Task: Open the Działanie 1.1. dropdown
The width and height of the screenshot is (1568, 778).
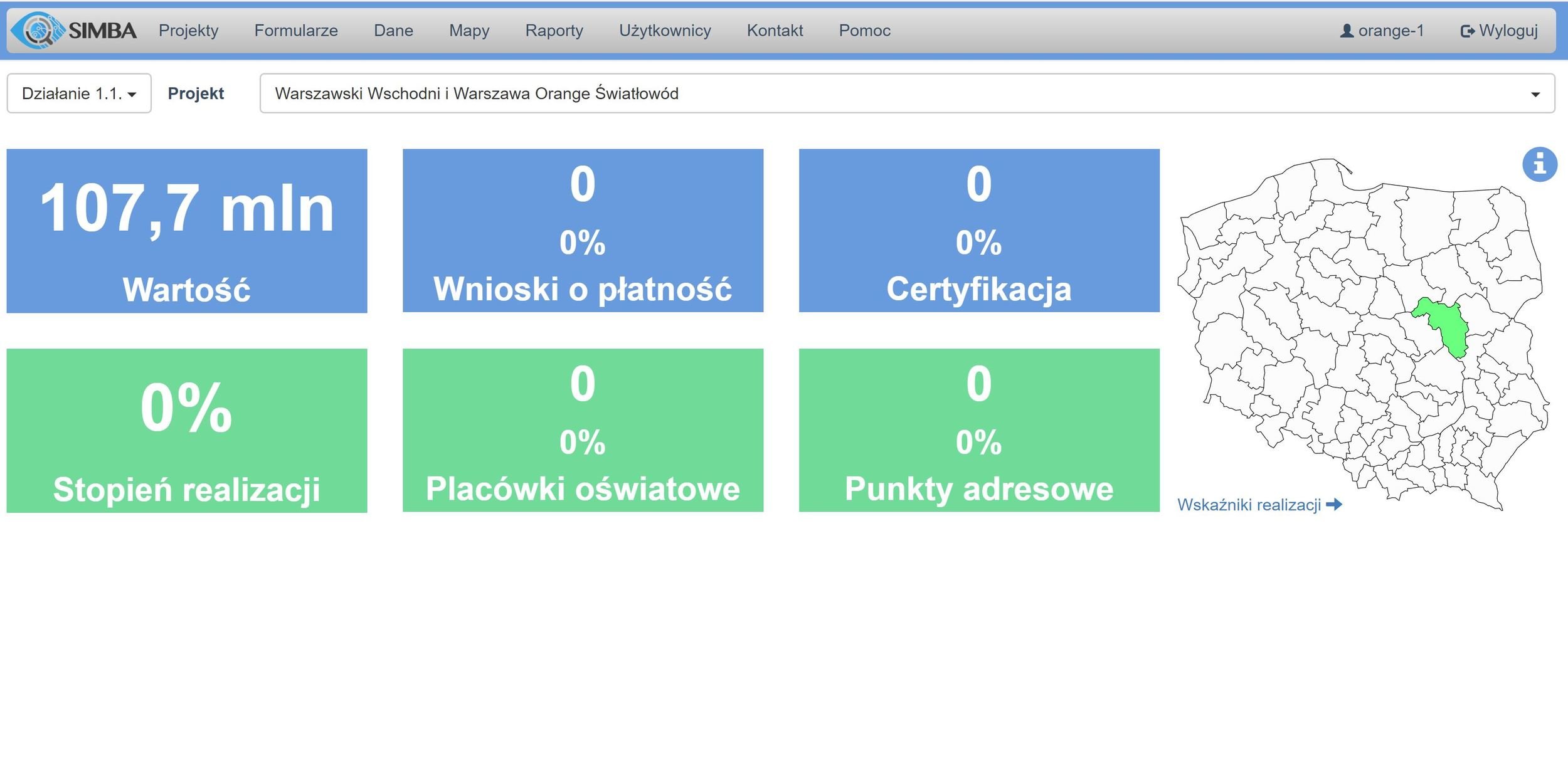Action: (79, 93)
